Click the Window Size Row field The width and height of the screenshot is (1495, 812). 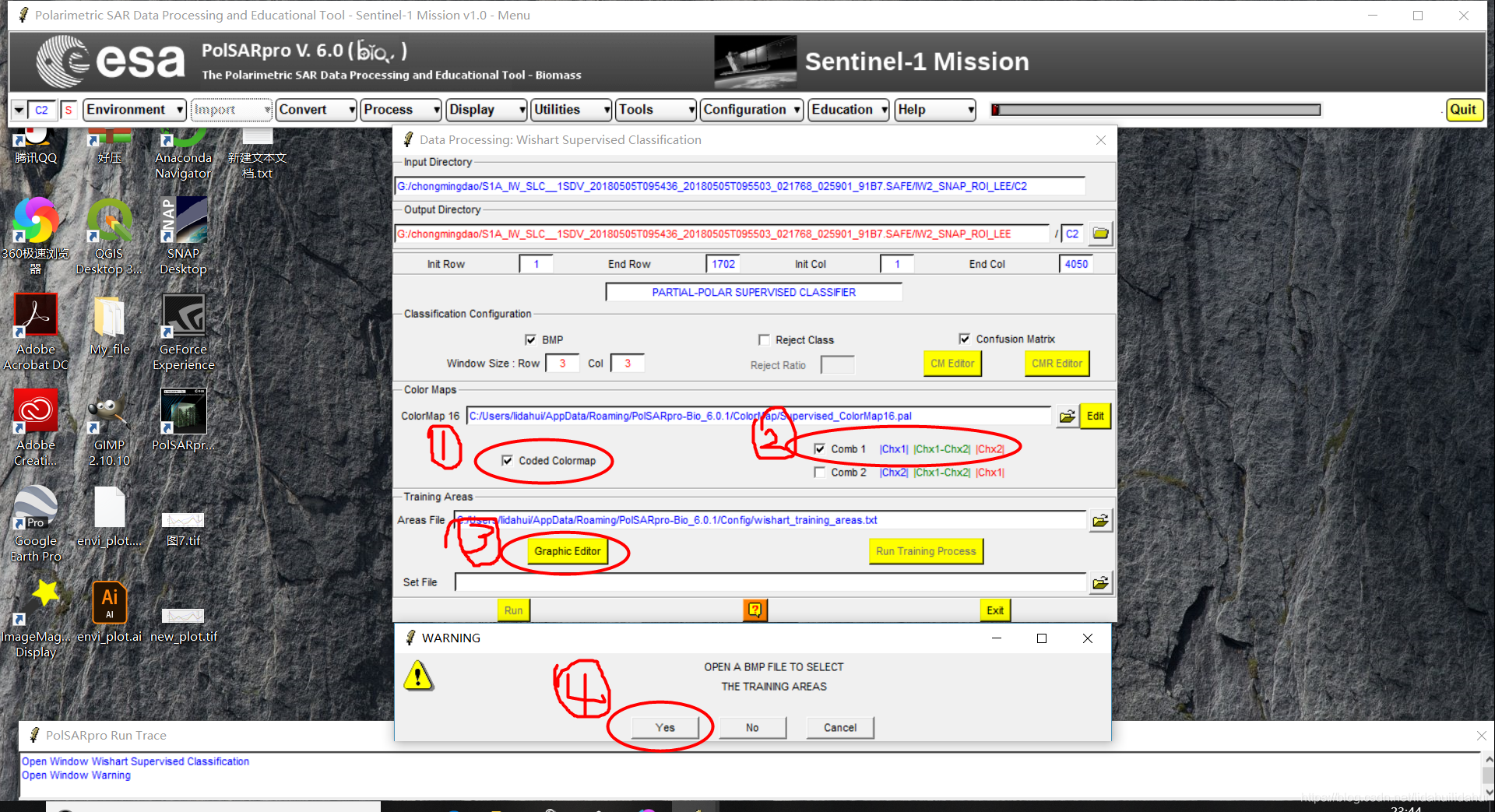(x=562, y=364)
